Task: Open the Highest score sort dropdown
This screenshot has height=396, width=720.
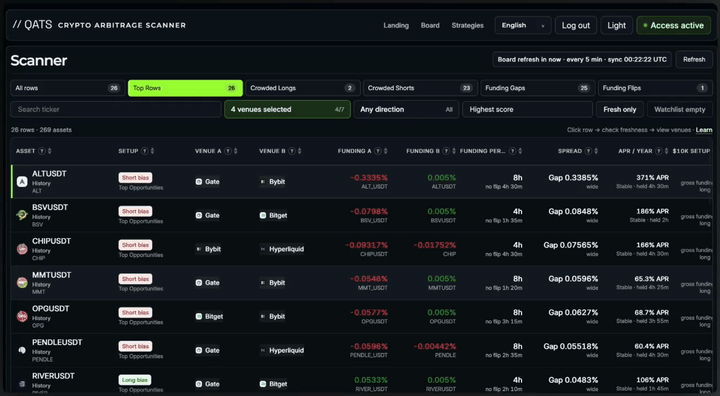Action: (528, 109)
